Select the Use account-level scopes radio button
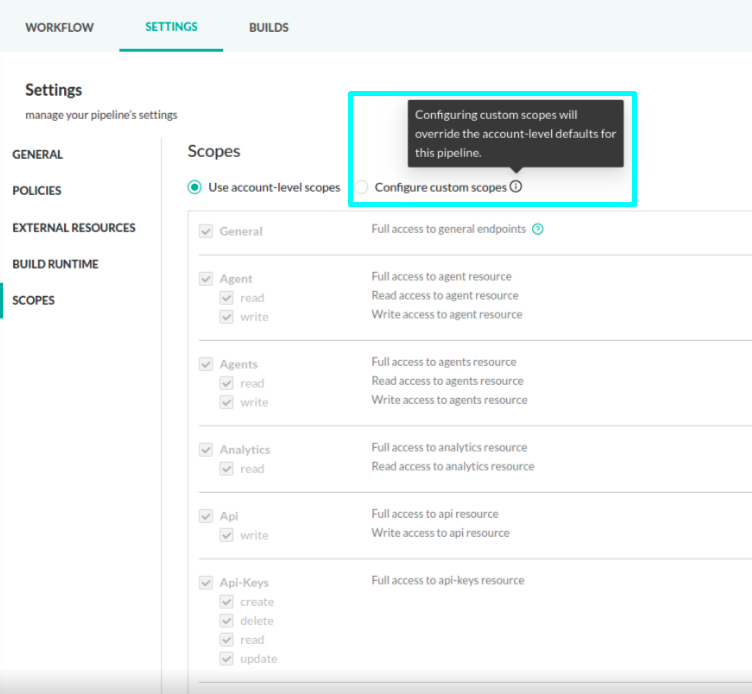 click(195, 187)
